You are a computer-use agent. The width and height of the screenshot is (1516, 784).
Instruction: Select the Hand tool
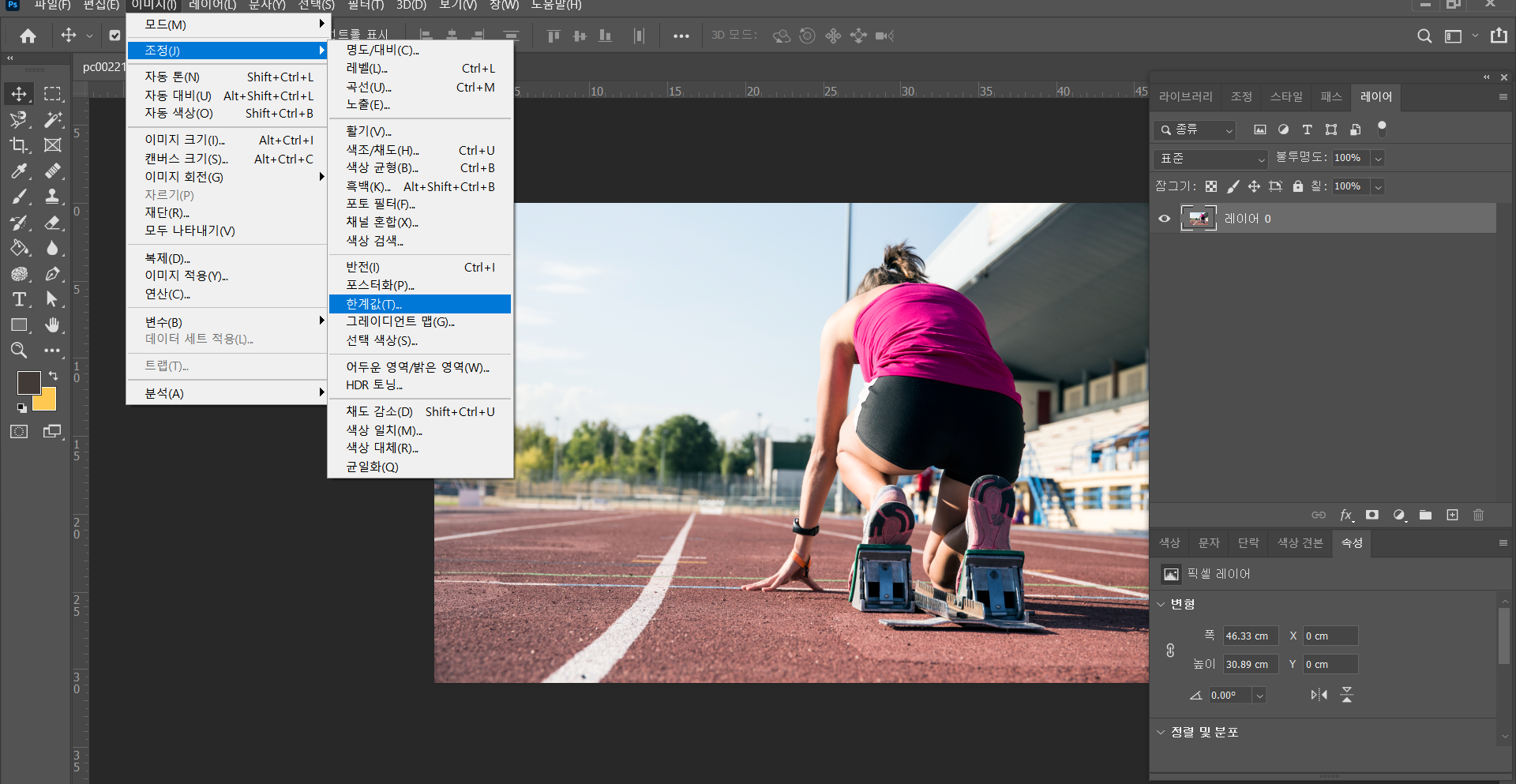[52, 325]
